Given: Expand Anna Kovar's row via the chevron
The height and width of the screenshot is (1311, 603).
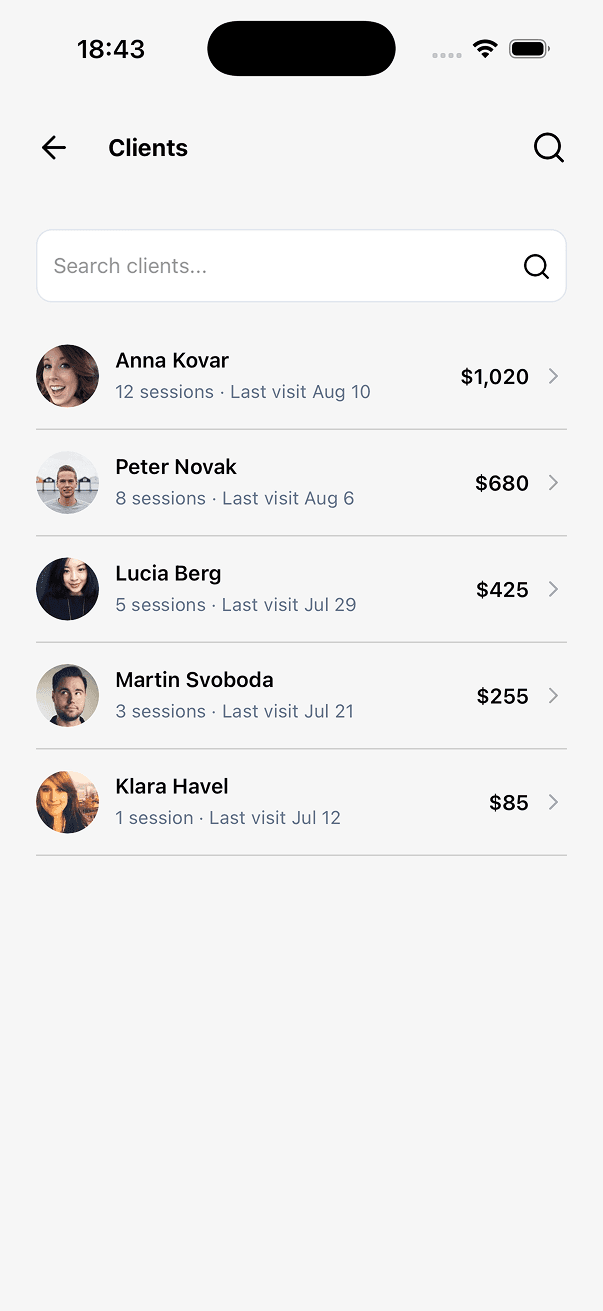Looking at the screenshot, I should click(x=554, y=376).
